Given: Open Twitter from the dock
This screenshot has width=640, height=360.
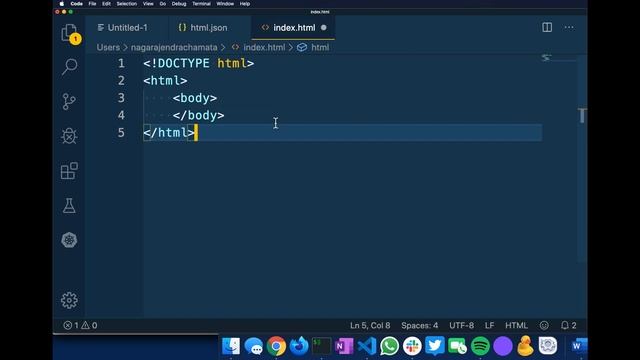Looking at the screenshot, I should click(x=435, y=346).
